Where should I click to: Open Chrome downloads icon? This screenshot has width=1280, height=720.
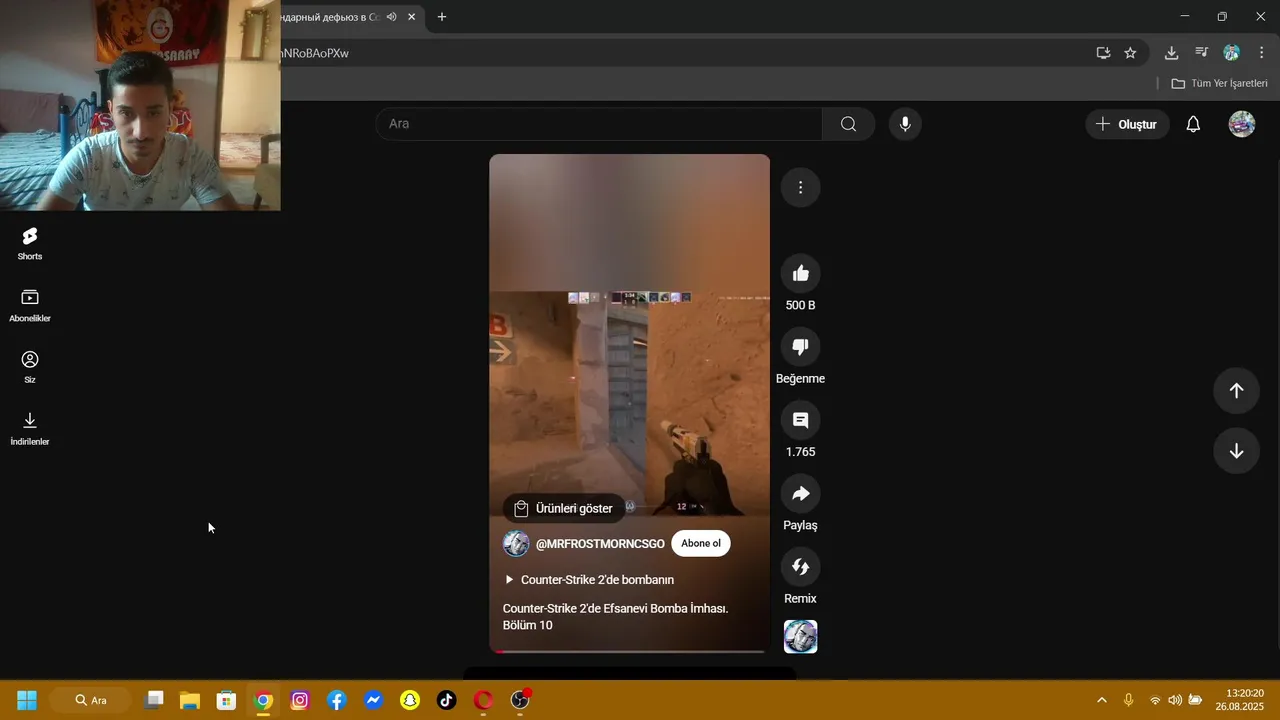1171,53
